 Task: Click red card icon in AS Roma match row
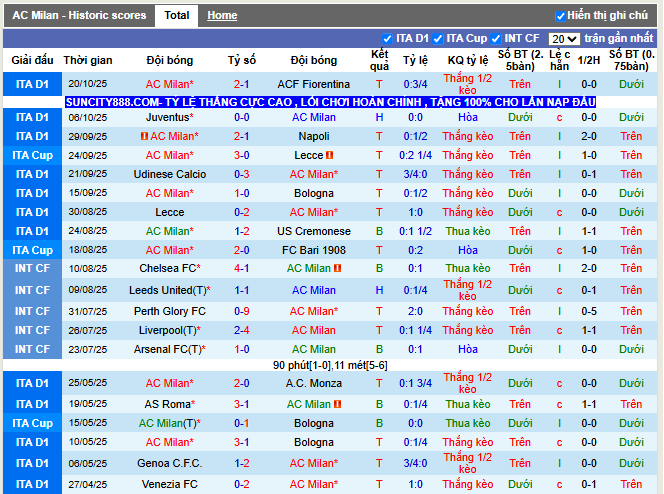coord(339,404)
